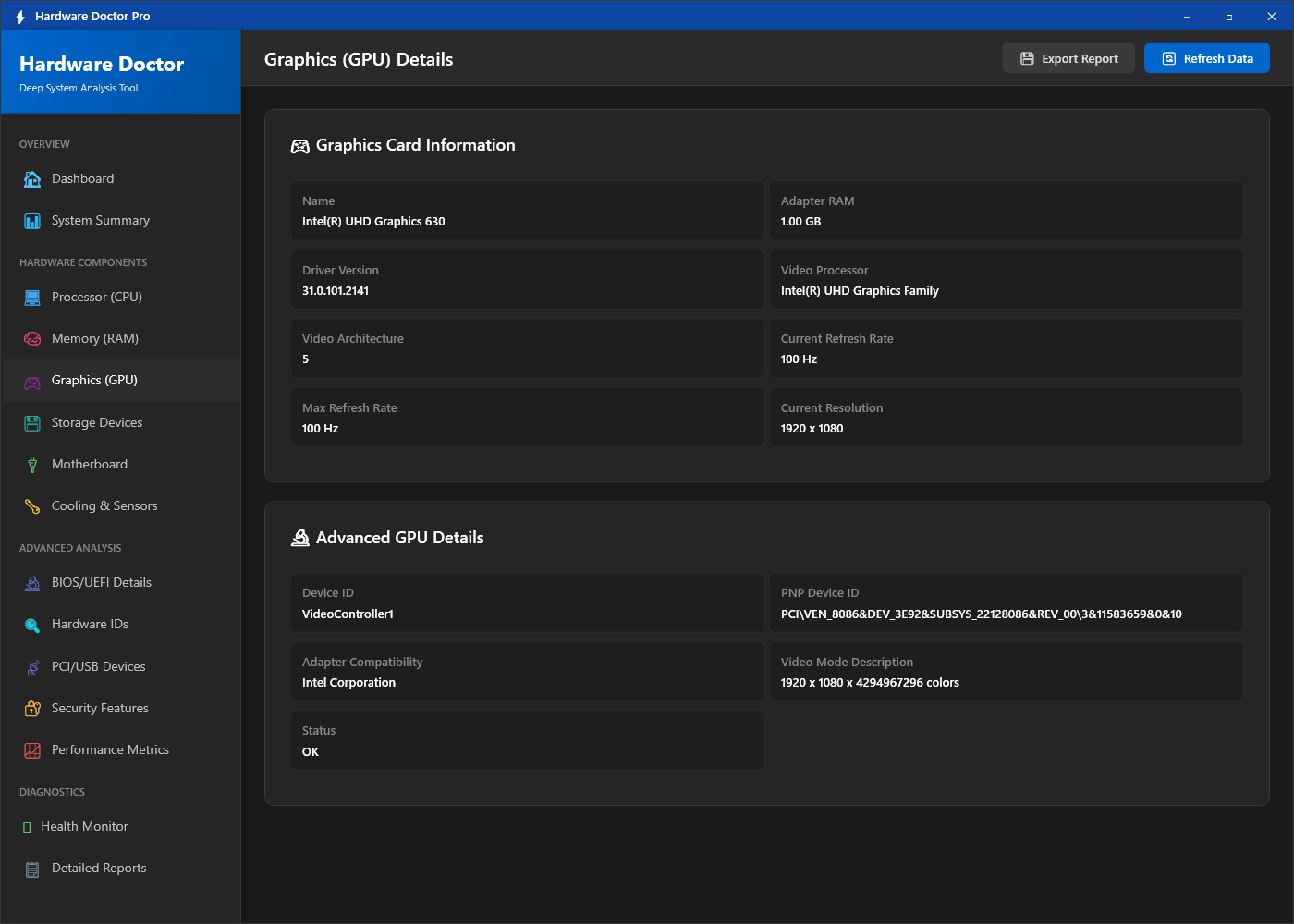Click the Health Monitor icon
This screenshot has width=1294, height=924.
[27, 827]
